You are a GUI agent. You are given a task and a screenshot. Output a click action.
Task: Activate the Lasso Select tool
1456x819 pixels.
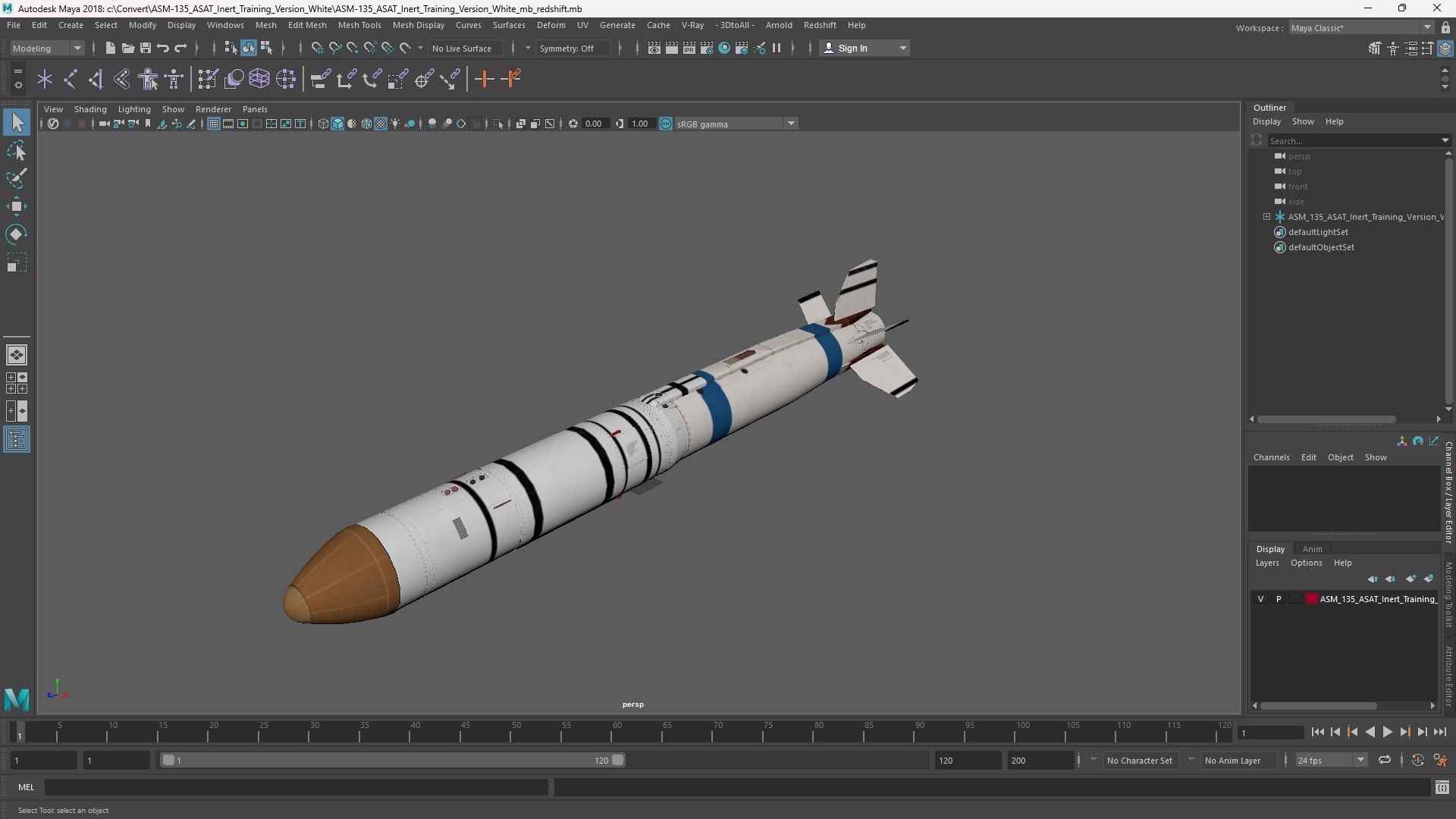[x=17, y=150]
